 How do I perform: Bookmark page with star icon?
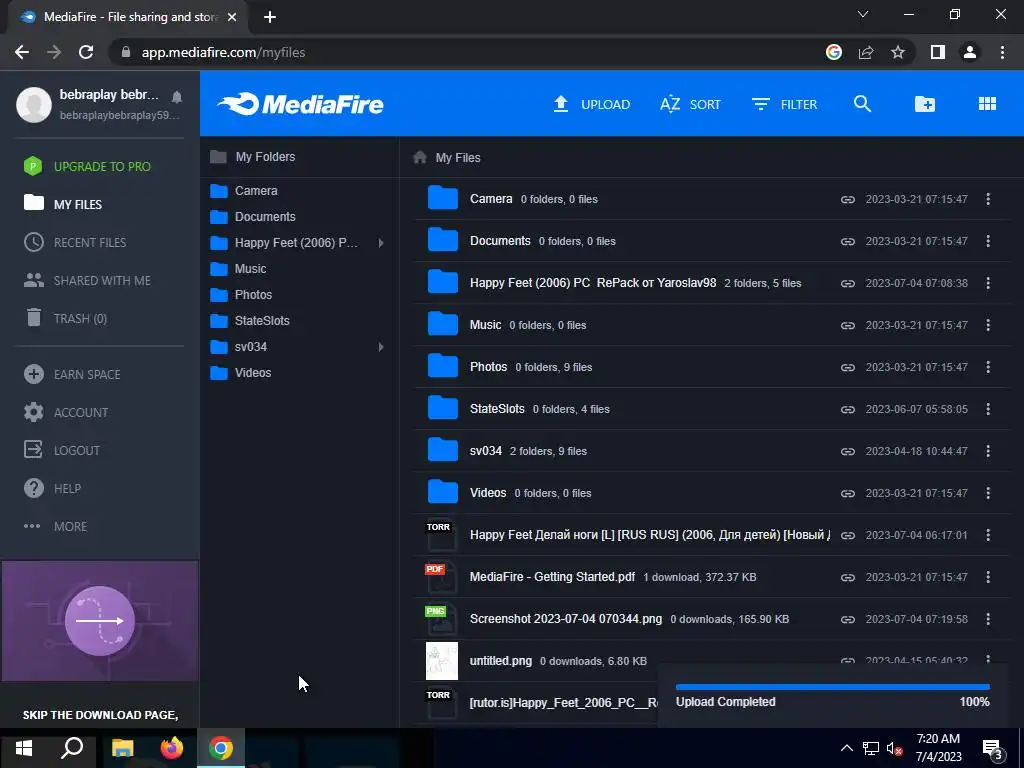[x=898, y=52]
